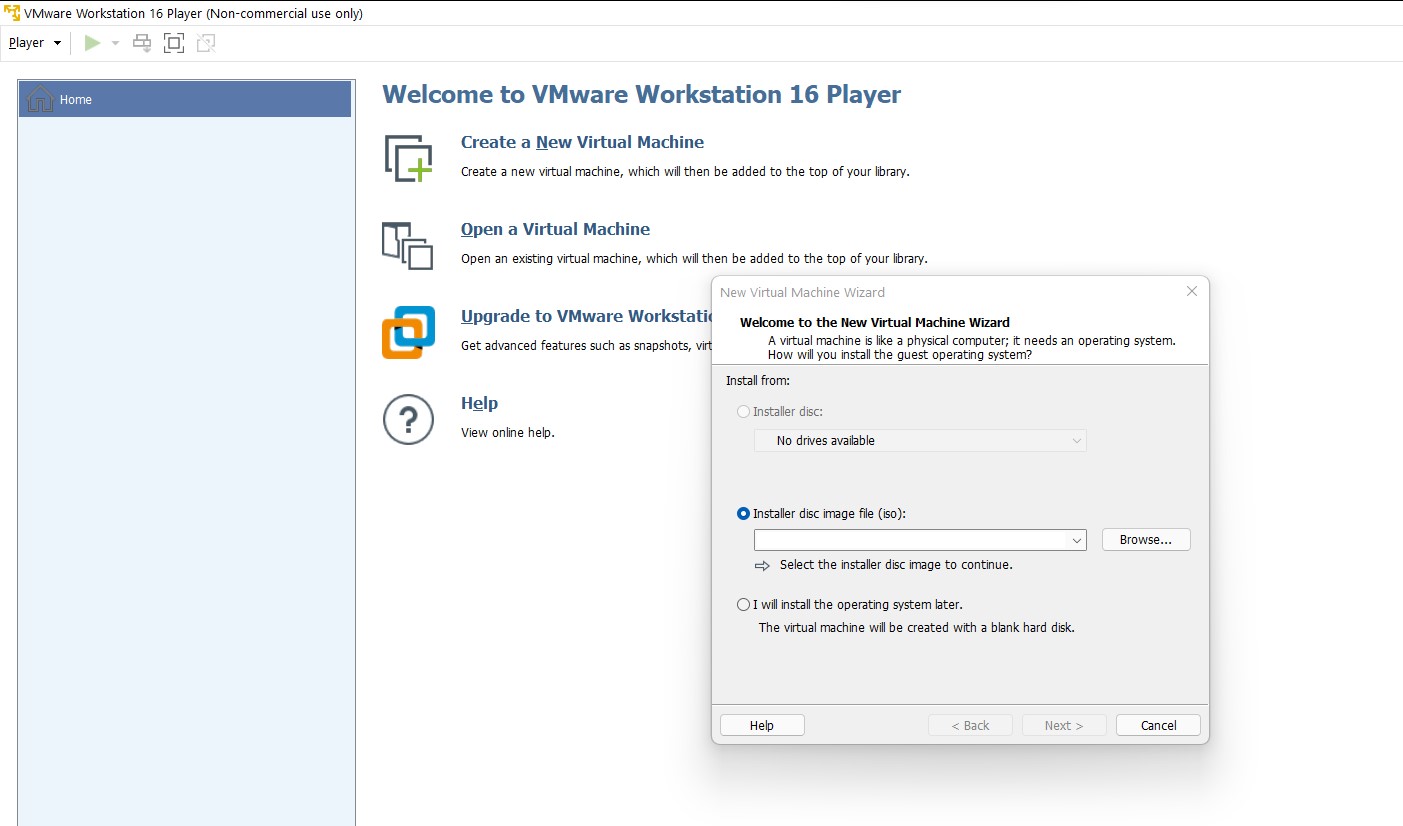Open the Player menu
Screen dimensions: 1403x826
[34, 43]
